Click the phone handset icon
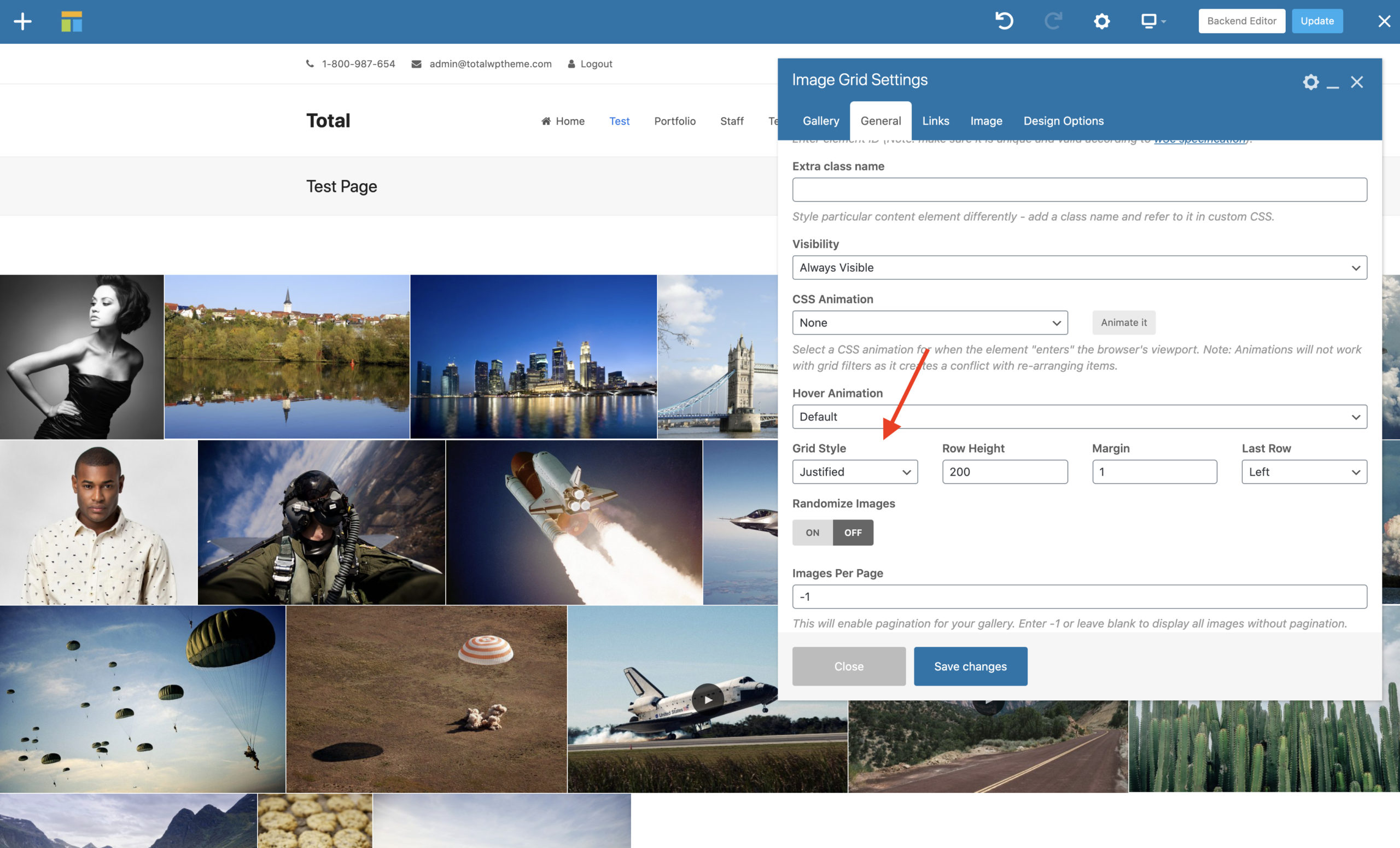 point(310,63)
